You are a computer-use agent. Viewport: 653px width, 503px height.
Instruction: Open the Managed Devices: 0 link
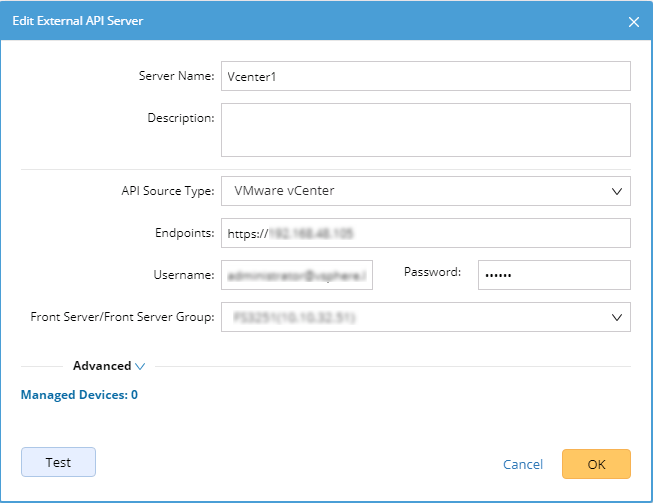tap(79, 395)
